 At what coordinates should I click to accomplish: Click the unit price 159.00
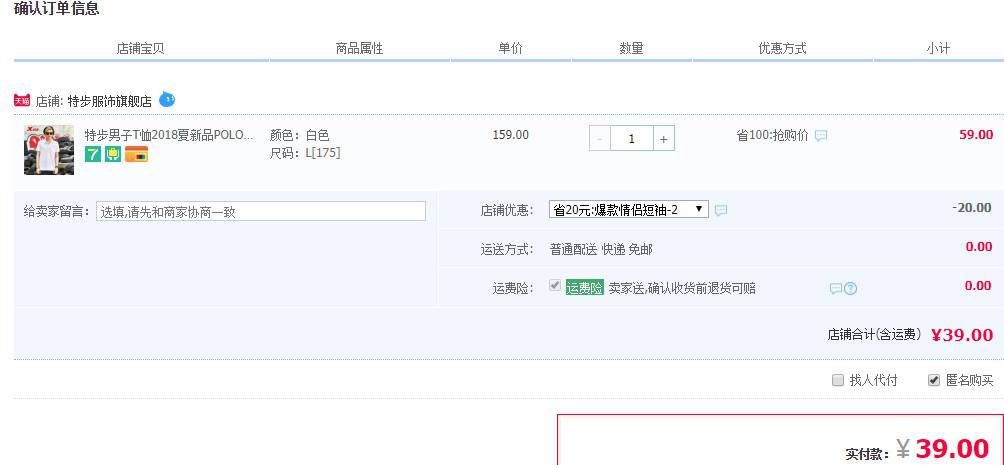tap(510, 135)
